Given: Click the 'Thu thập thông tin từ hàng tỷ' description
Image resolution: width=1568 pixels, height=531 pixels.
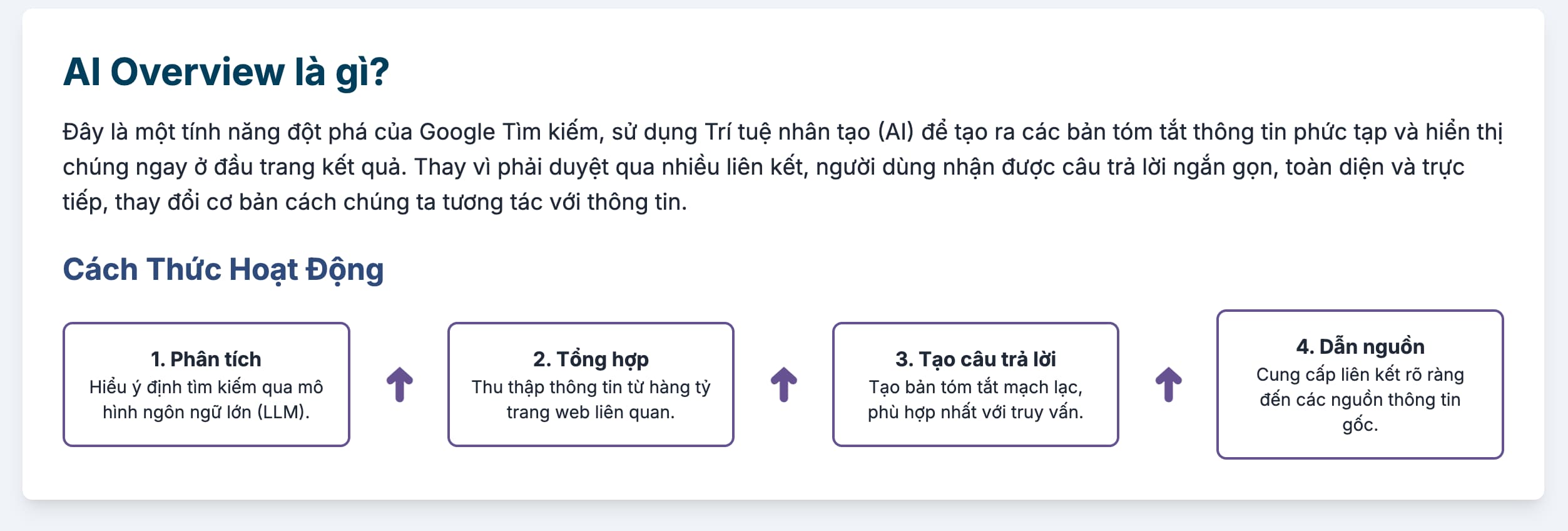Looking at the screenshot, I should [x=591, y=387].
